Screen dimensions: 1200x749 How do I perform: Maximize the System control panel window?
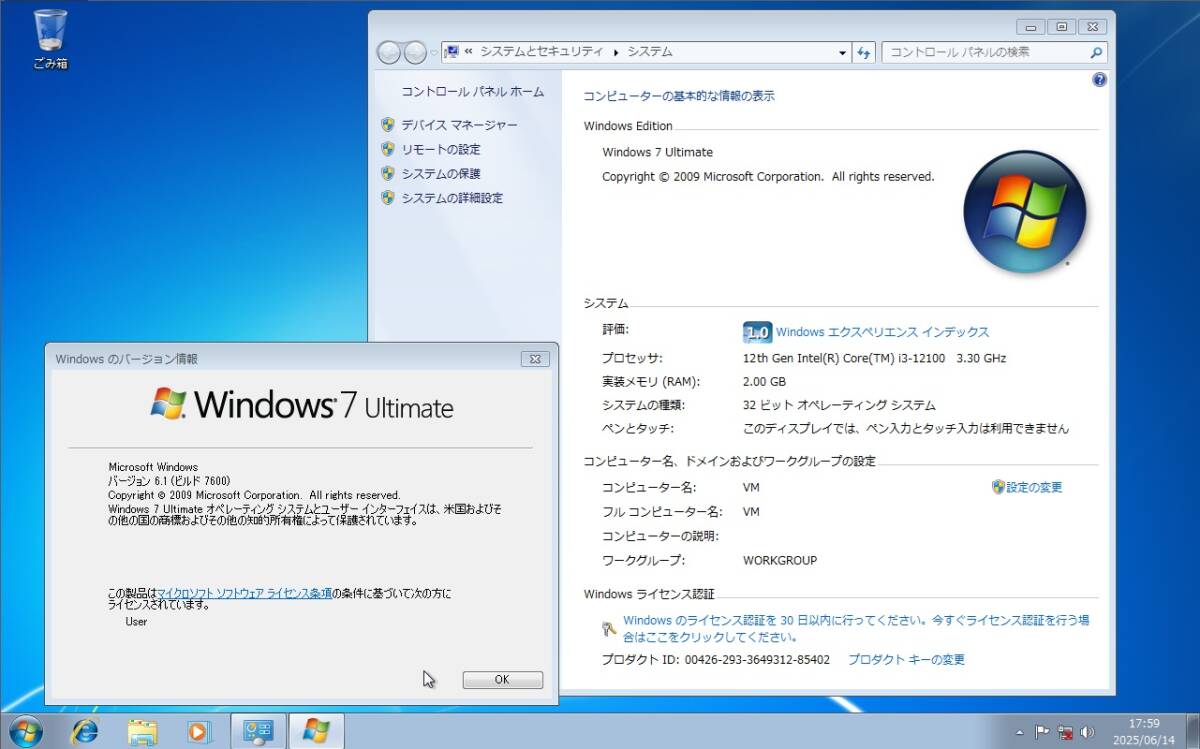tap(1061, 27)
